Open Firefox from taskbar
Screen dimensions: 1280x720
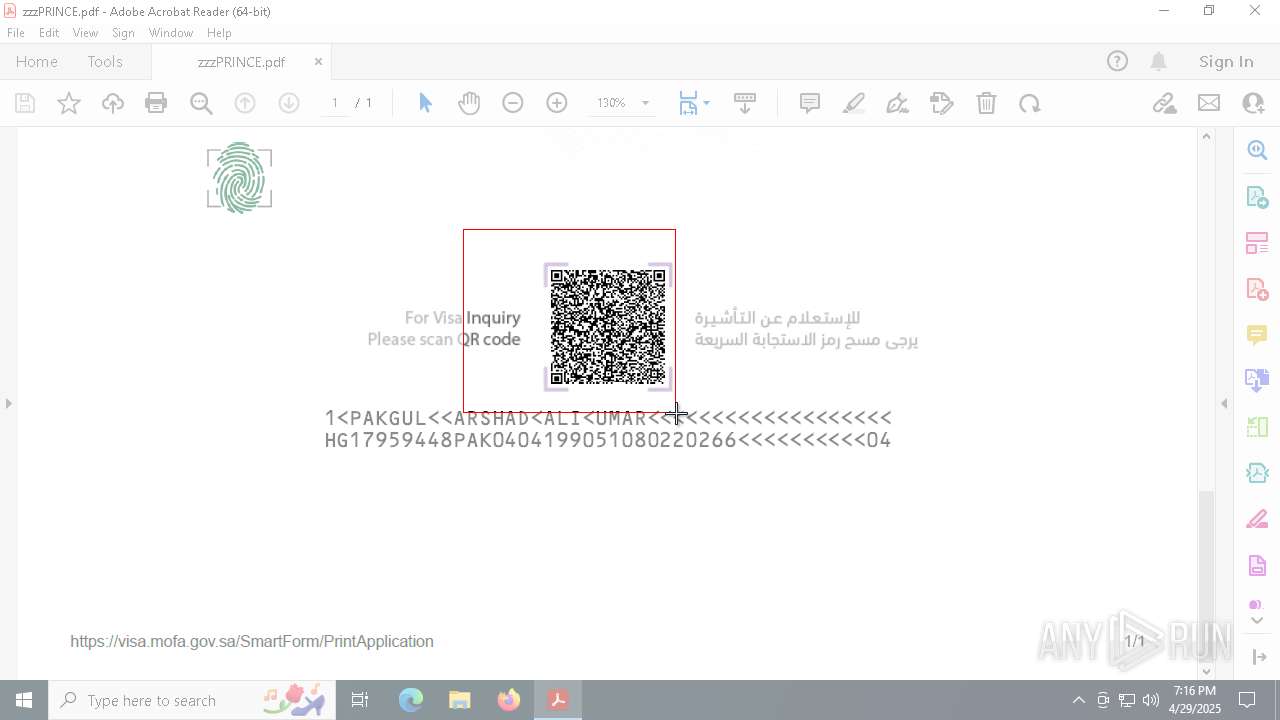pos(509,700)
